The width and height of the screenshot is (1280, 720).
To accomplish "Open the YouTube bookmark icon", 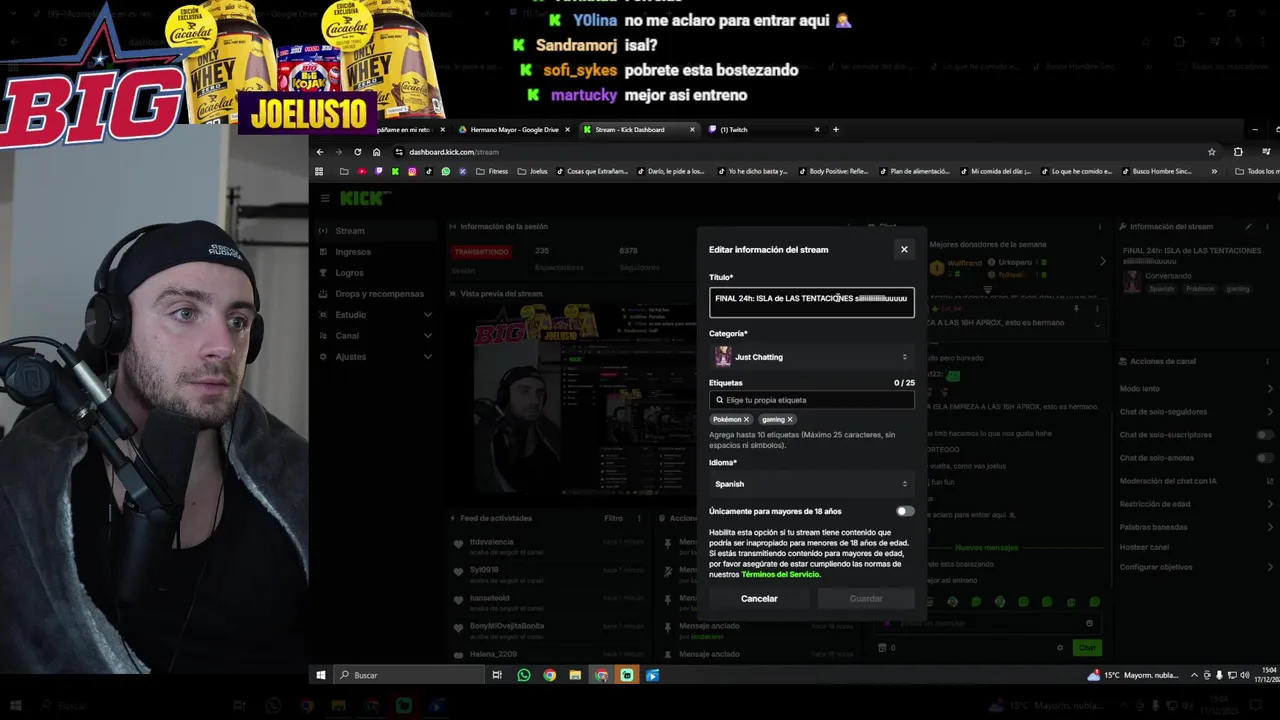I will [361, 171].
